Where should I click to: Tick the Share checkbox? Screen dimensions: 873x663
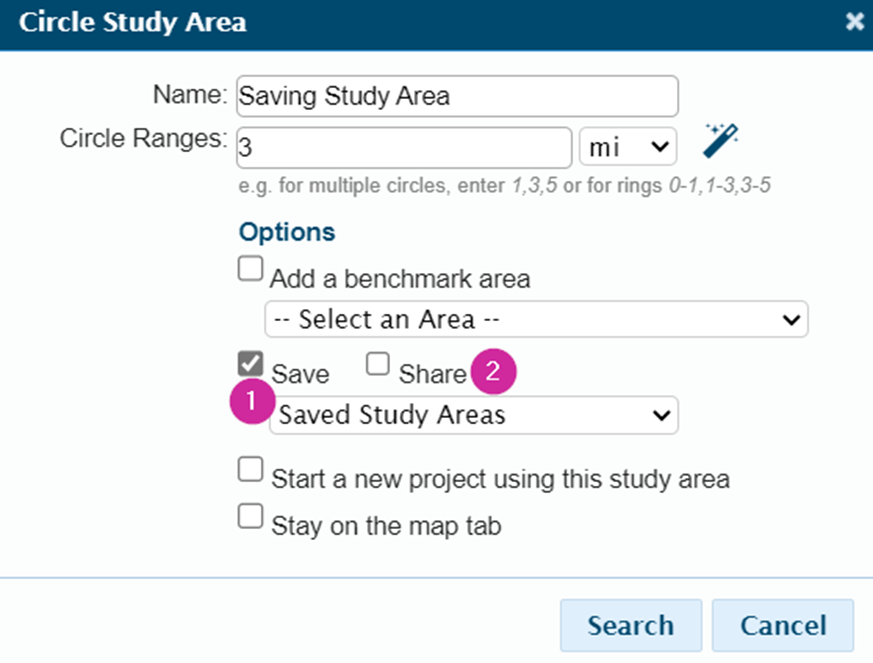point(378,365)
